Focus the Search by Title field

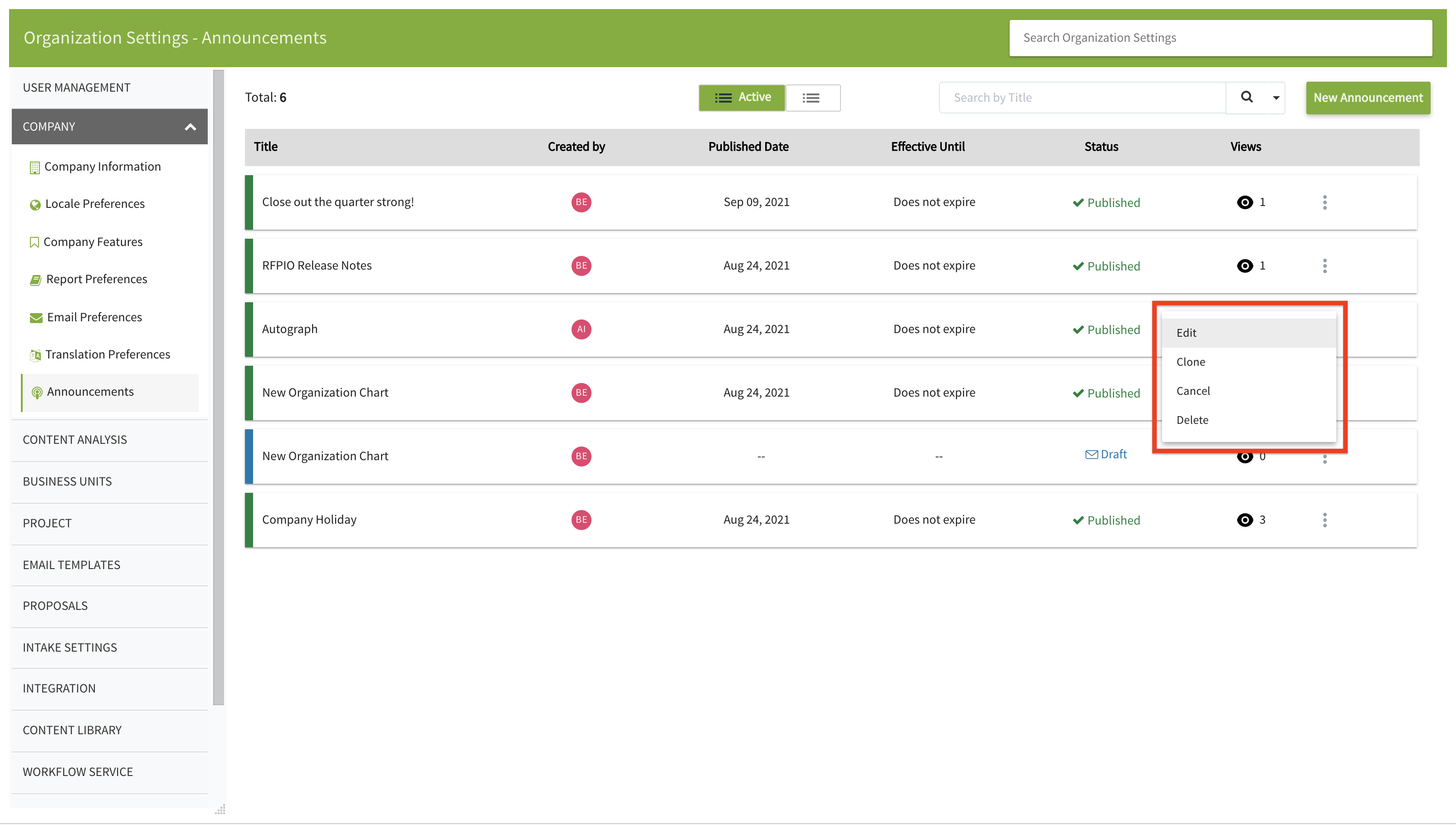click(1082, 98)
